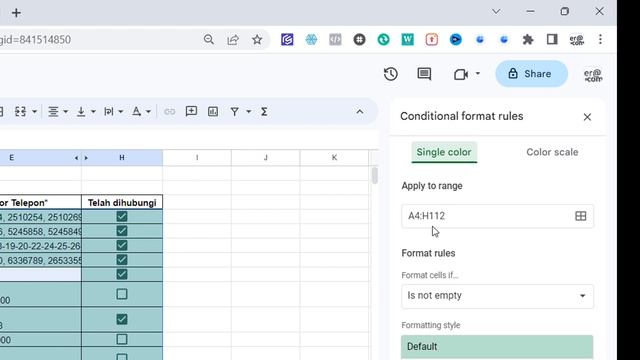640x360 pixels.
Task: Uncheck checkbox in the 5245858 row
Action: [122, 231]
